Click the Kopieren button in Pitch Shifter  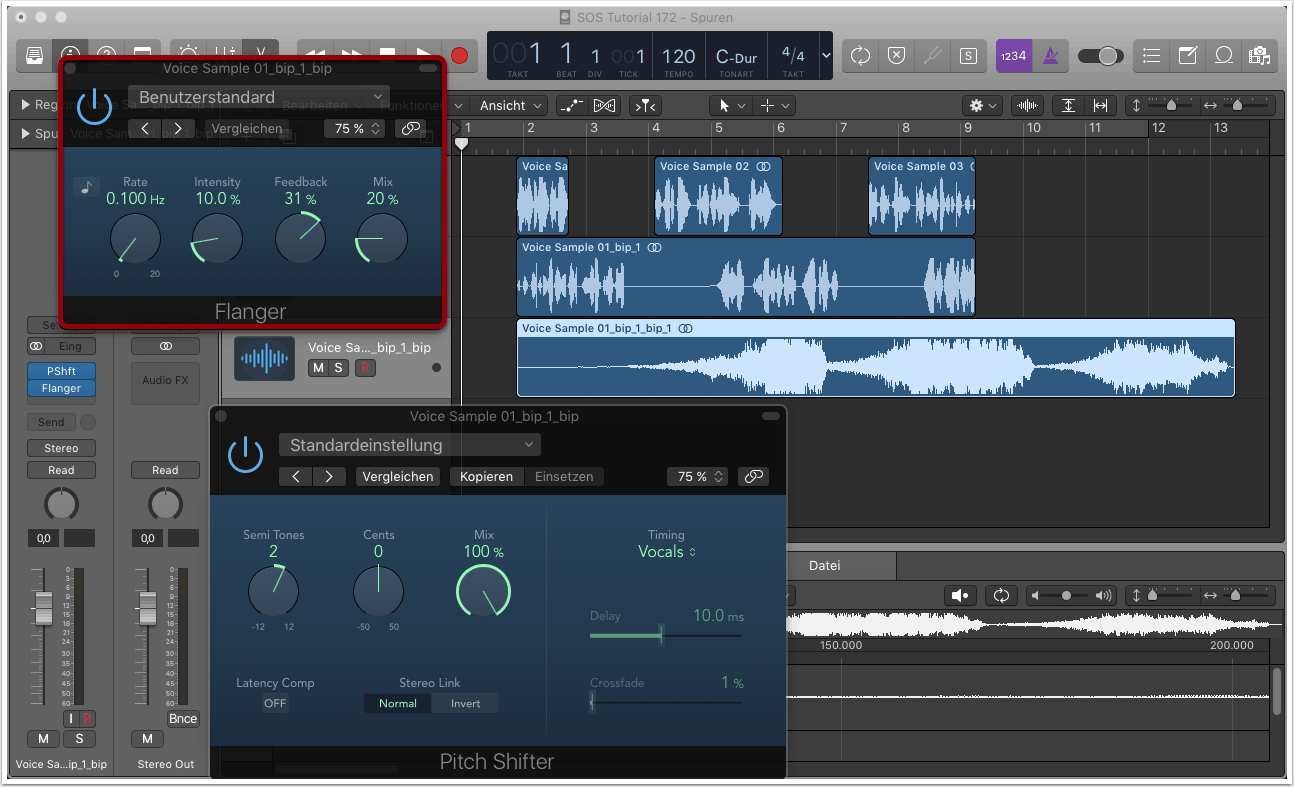pos(486,477)
